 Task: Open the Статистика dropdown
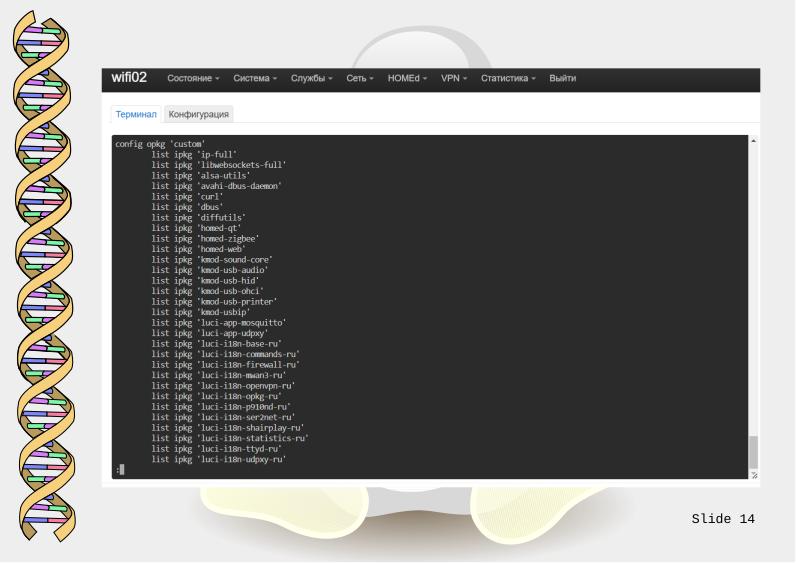pos(509,79)
